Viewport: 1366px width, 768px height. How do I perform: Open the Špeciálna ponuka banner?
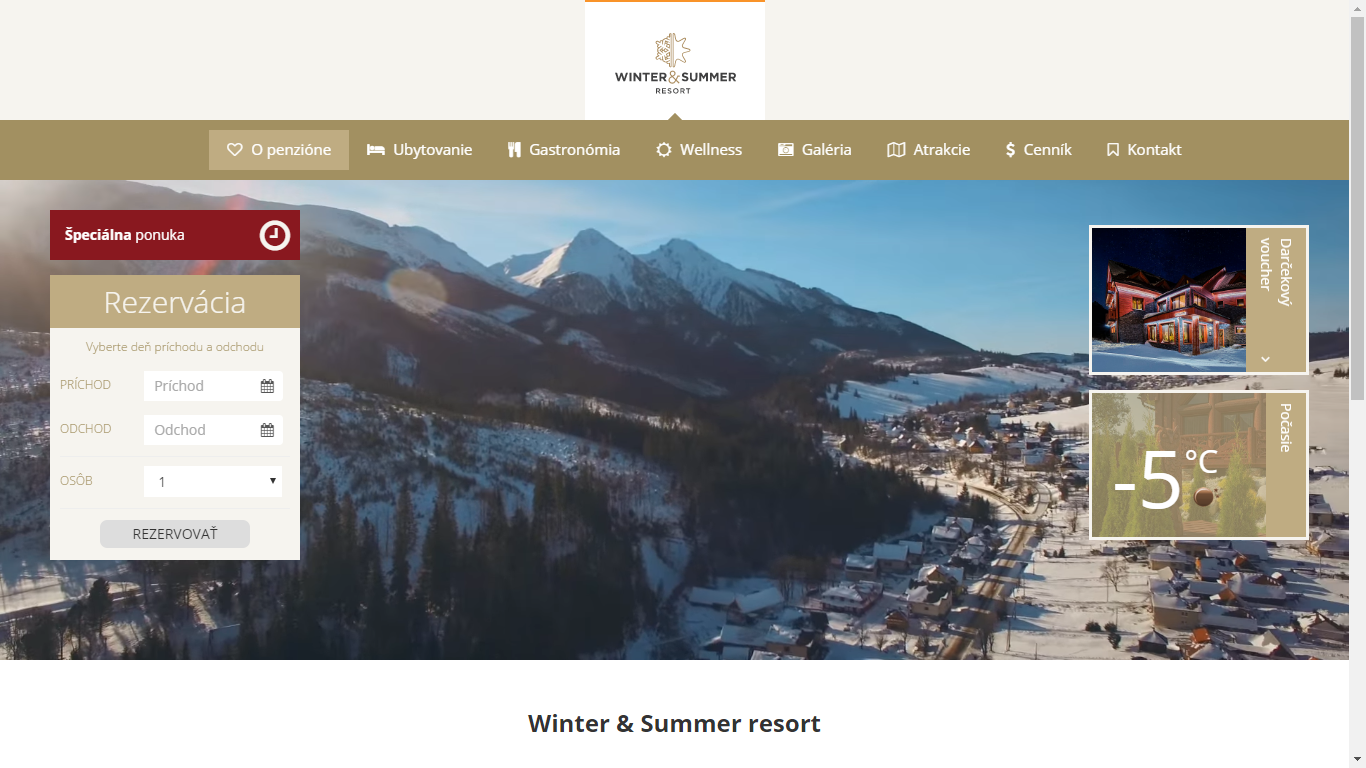[175, 235]
